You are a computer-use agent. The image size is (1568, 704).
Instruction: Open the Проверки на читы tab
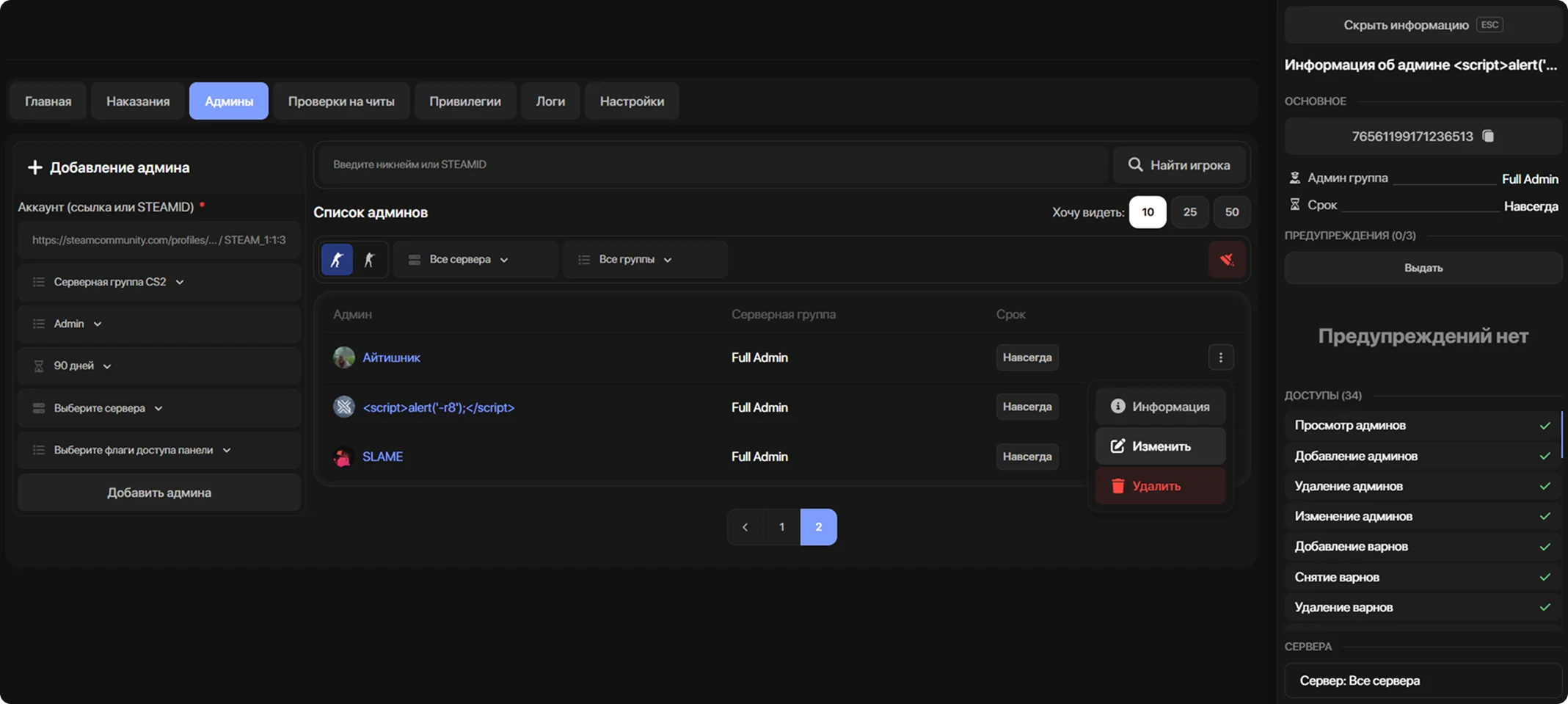pyautogui.click(x=341, y=101)
